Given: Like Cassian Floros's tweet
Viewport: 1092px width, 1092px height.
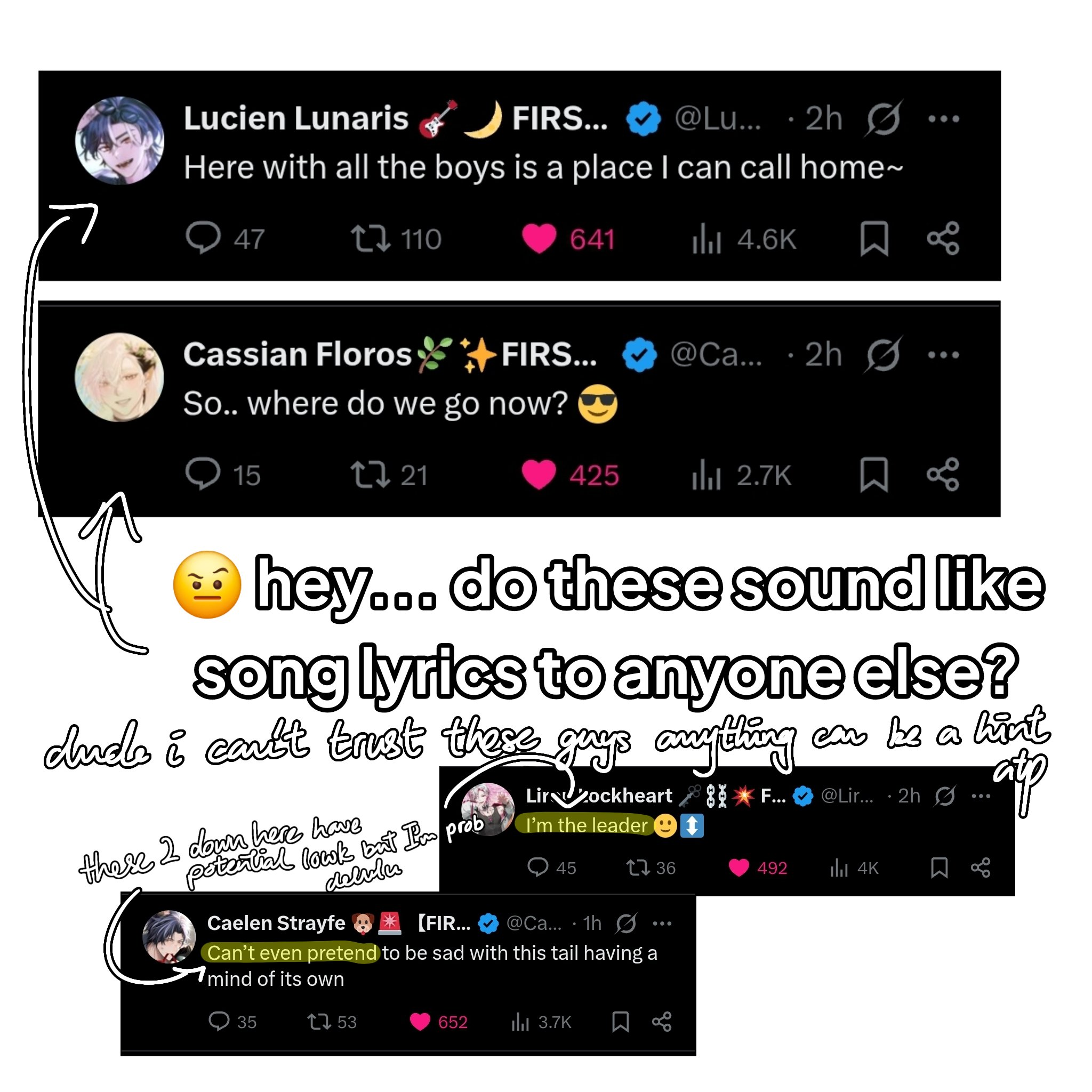Looking at the screenshot, I should point(538,474).
